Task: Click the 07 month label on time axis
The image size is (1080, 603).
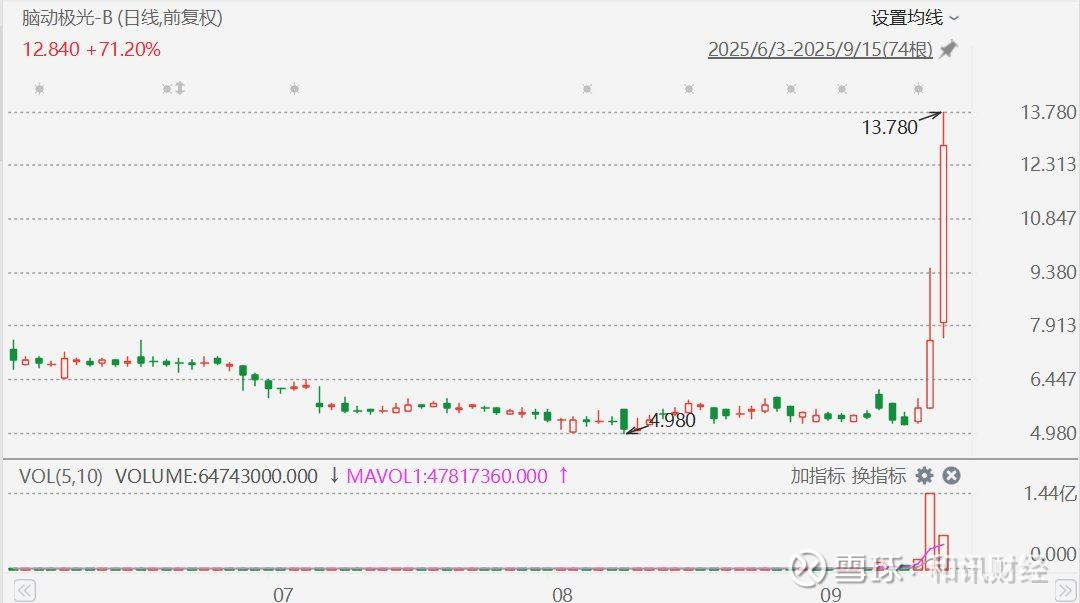Action: 283,594
